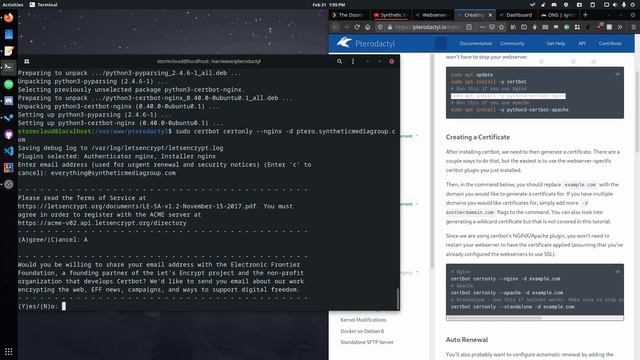Switch to the Dashboard tab
640x360 pixels.
click(x=517, y=15)
